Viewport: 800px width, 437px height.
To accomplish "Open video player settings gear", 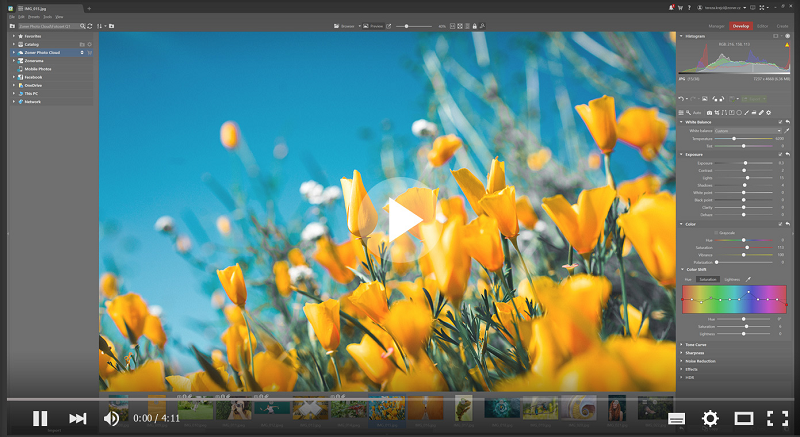I will (x=710, y=418).
